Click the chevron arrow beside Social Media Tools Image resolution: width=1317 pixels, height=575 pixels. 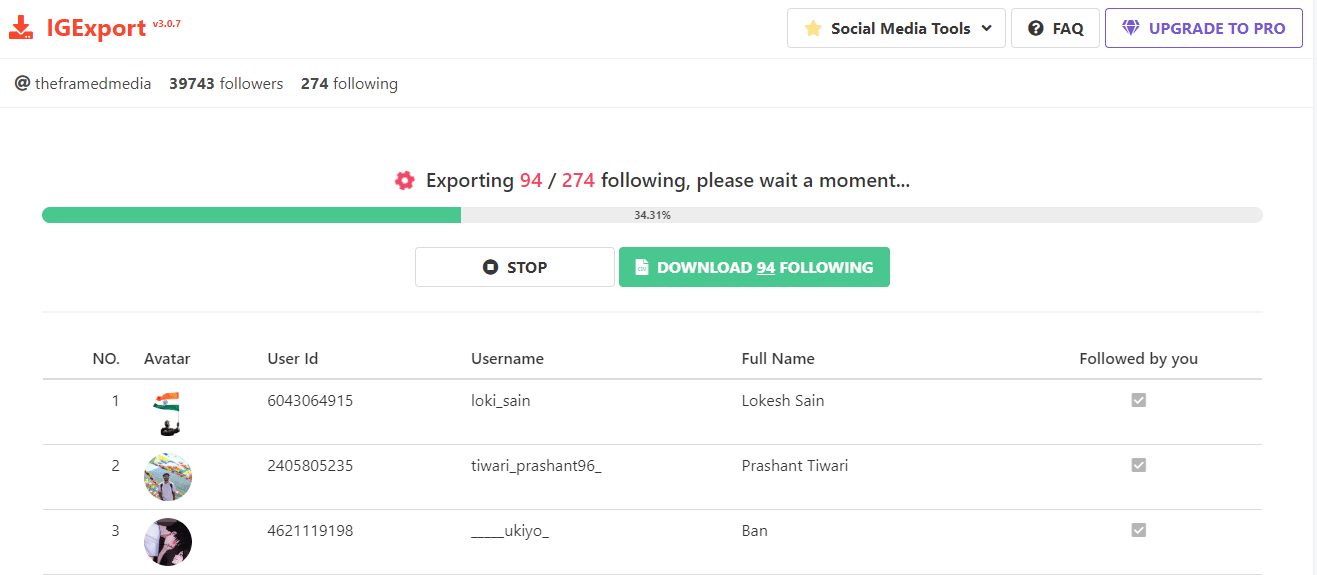coord(987,28)
